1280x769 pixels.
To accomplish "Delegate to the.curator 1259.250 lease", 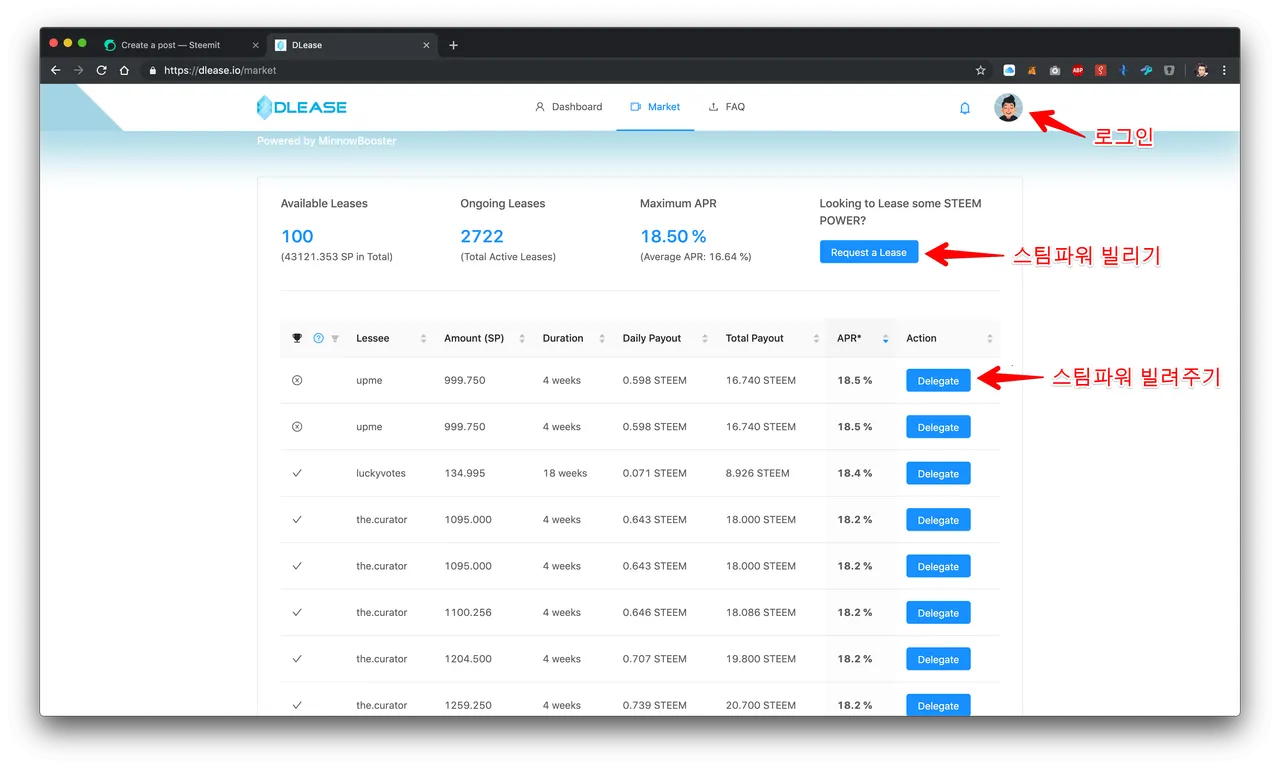I will point(938,705).
